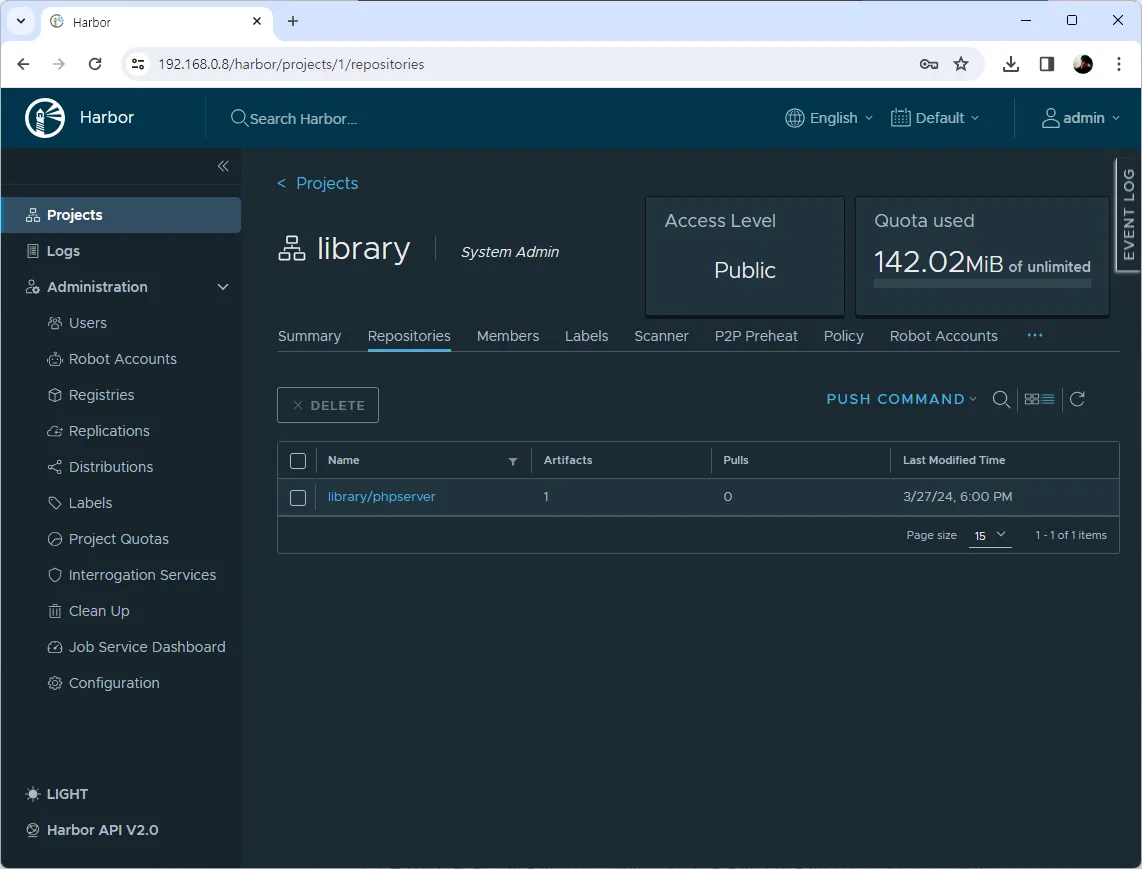Open project Robot Accounts tab
Screen dimensions: 1142x869
click(943, 336)
